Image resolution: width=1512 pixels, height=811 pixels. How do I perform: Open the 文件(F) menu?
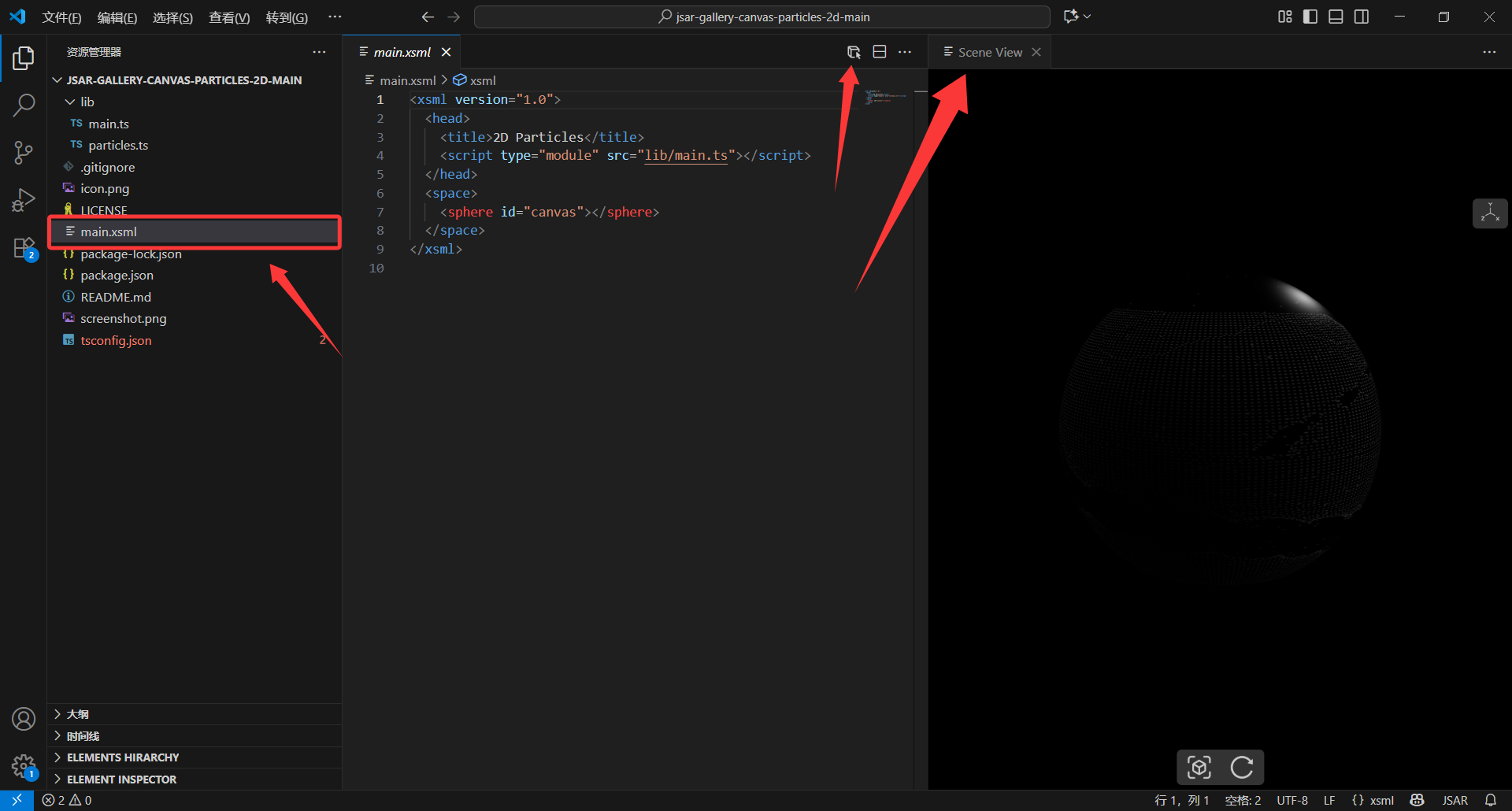click(x=61, y=17)
